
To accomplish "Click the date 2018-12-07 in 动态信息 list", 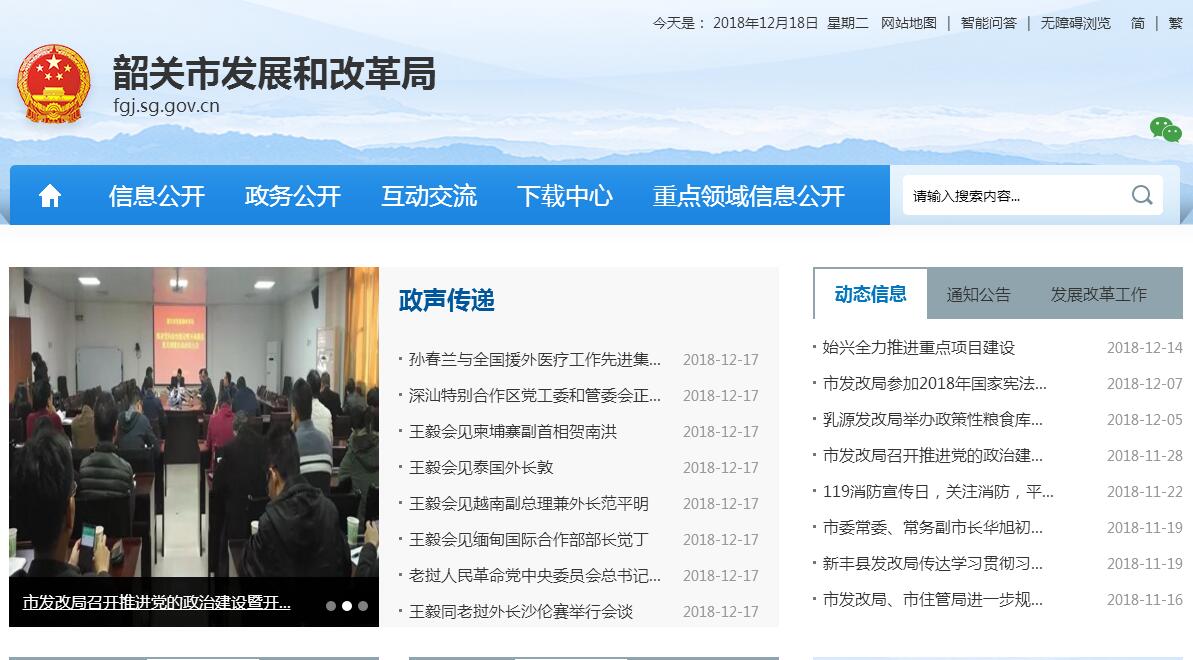I will pos(1145,384).
